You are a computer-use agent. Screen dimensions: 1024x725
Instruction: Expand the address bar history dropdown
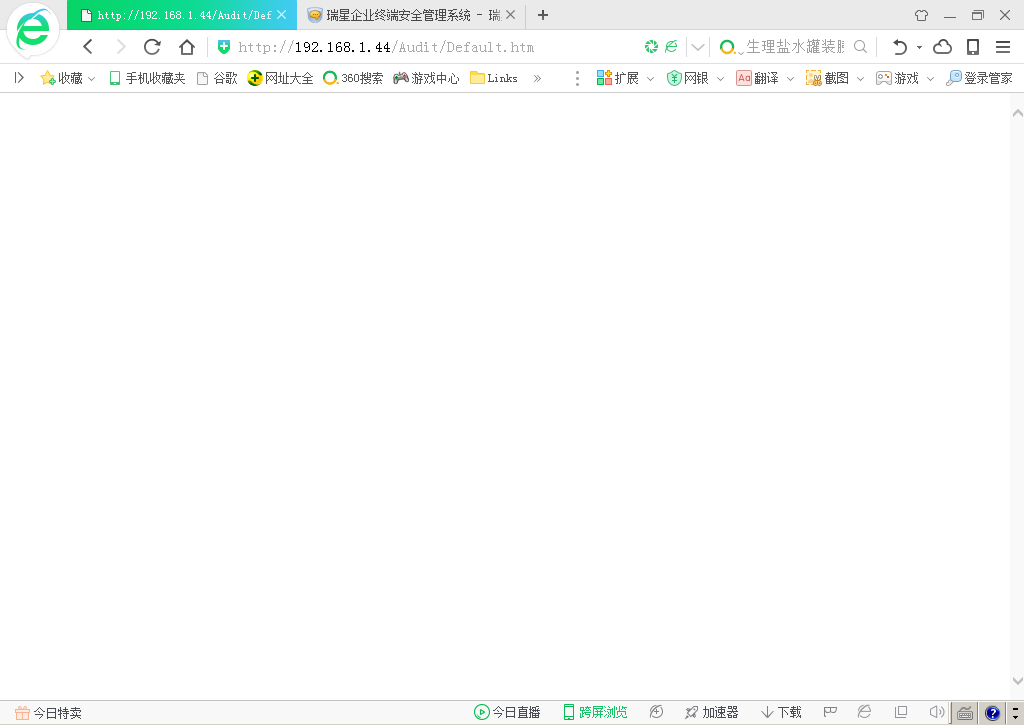(x=697, y=47)
